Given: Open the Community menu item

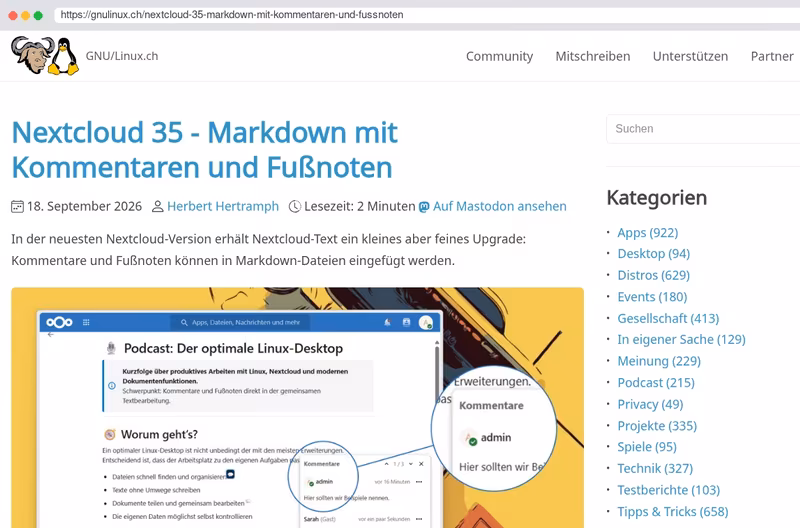Looking at the screenshot, I should (499, 56).
